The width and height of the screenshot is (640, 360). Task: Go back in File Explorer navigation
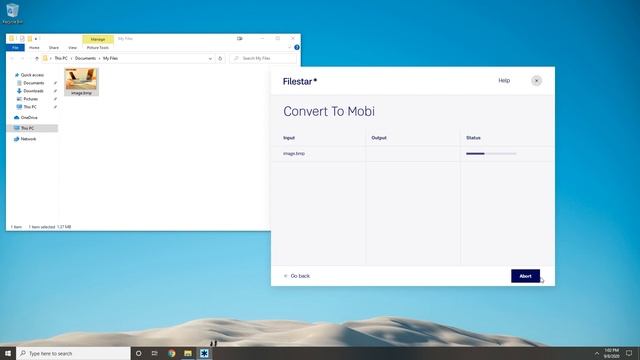pyautogui.click(x=12, y=59)
